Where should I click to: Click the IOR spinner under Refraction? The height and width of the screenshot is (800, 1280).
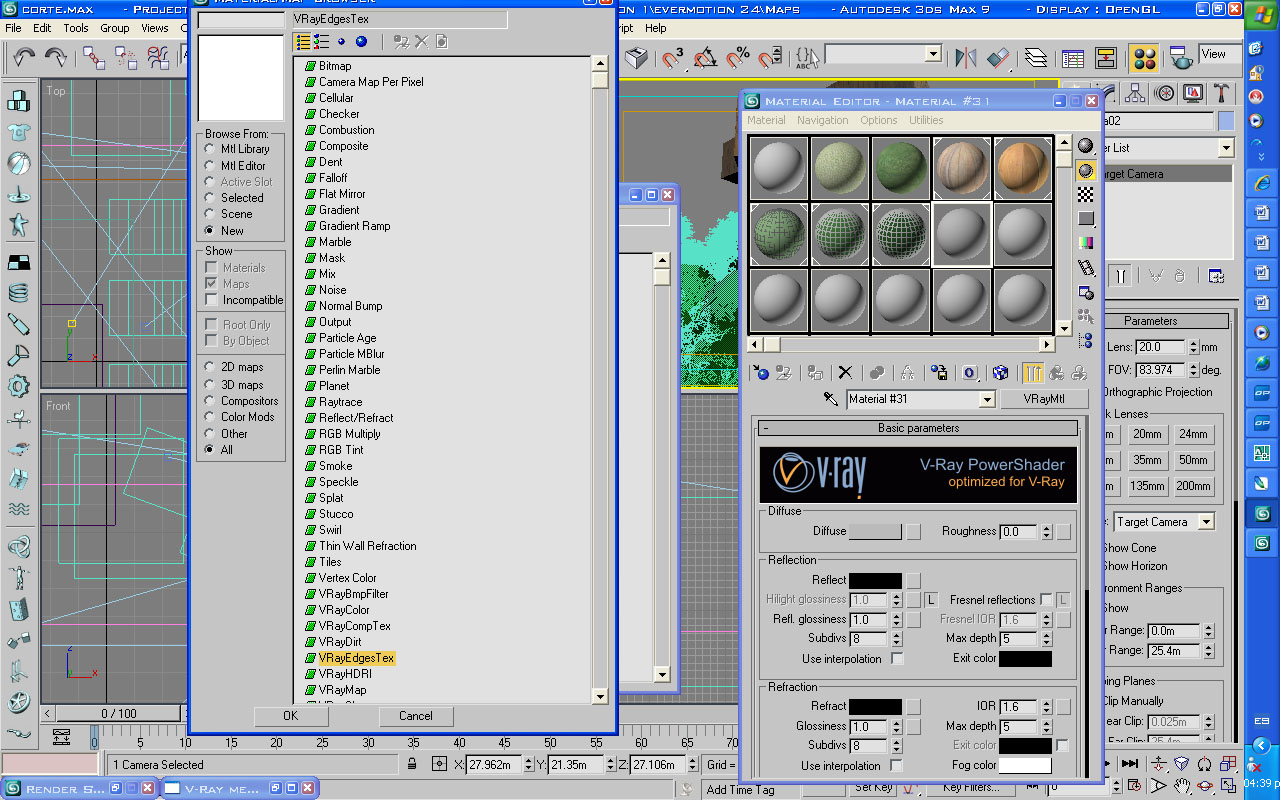(x=1047, y=706)
